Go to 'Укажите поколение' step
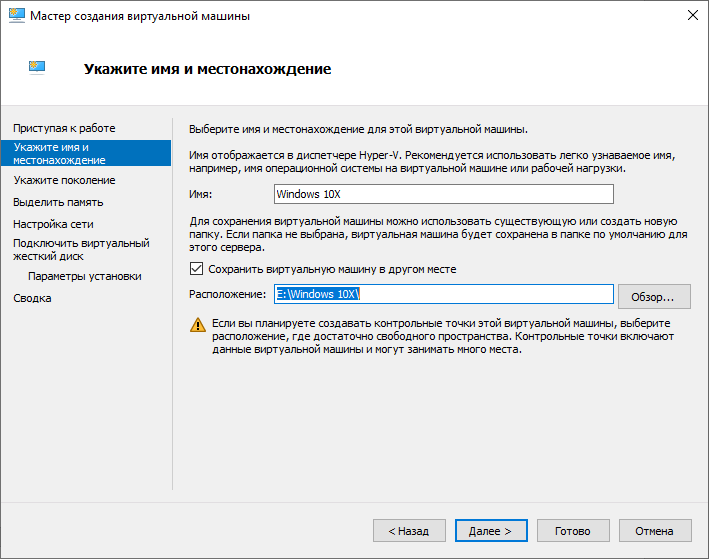Viewport: 709px width, 559px height. tap(64, 180)
